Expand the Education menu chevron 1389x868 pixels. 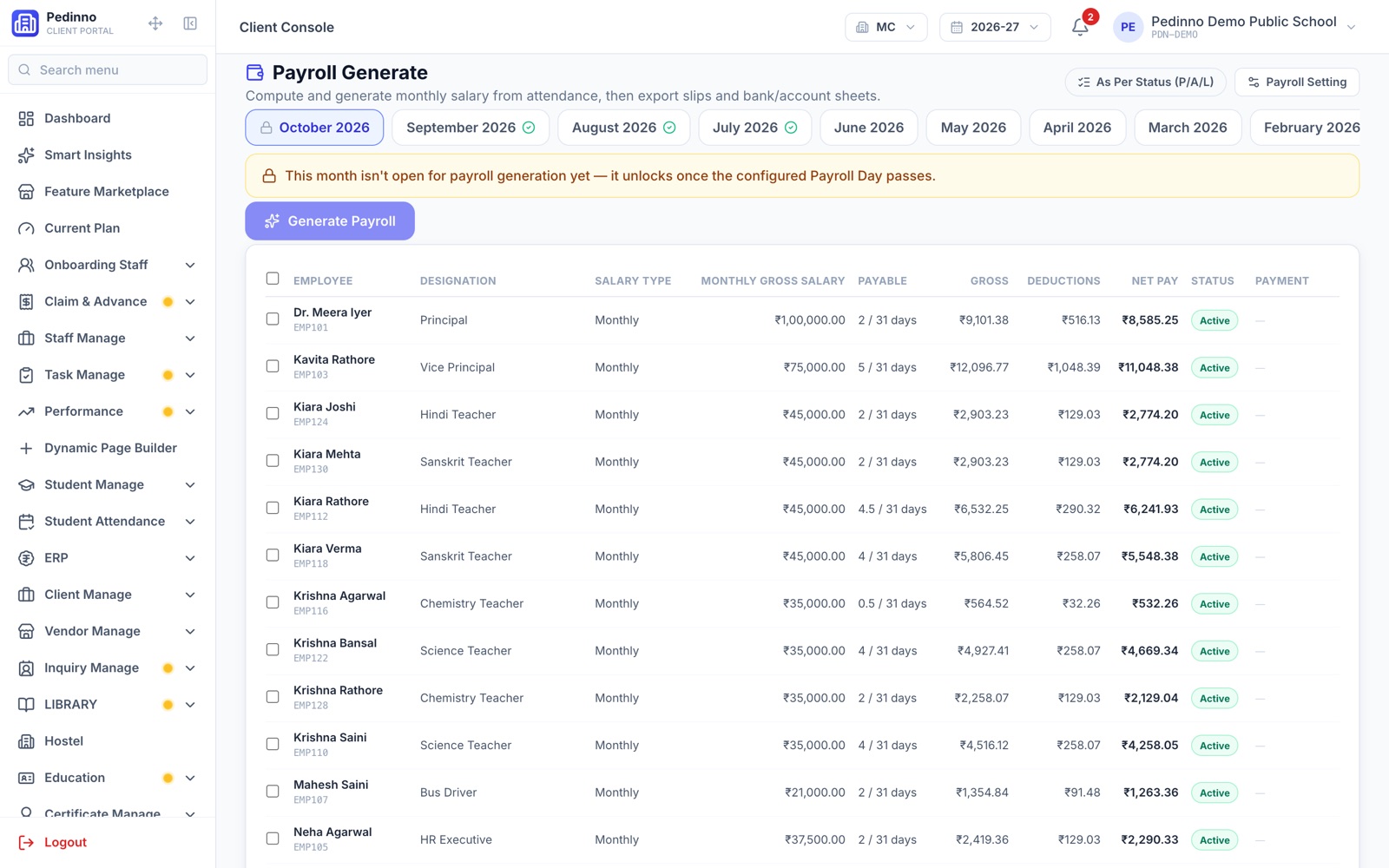[x=190, y=778]
